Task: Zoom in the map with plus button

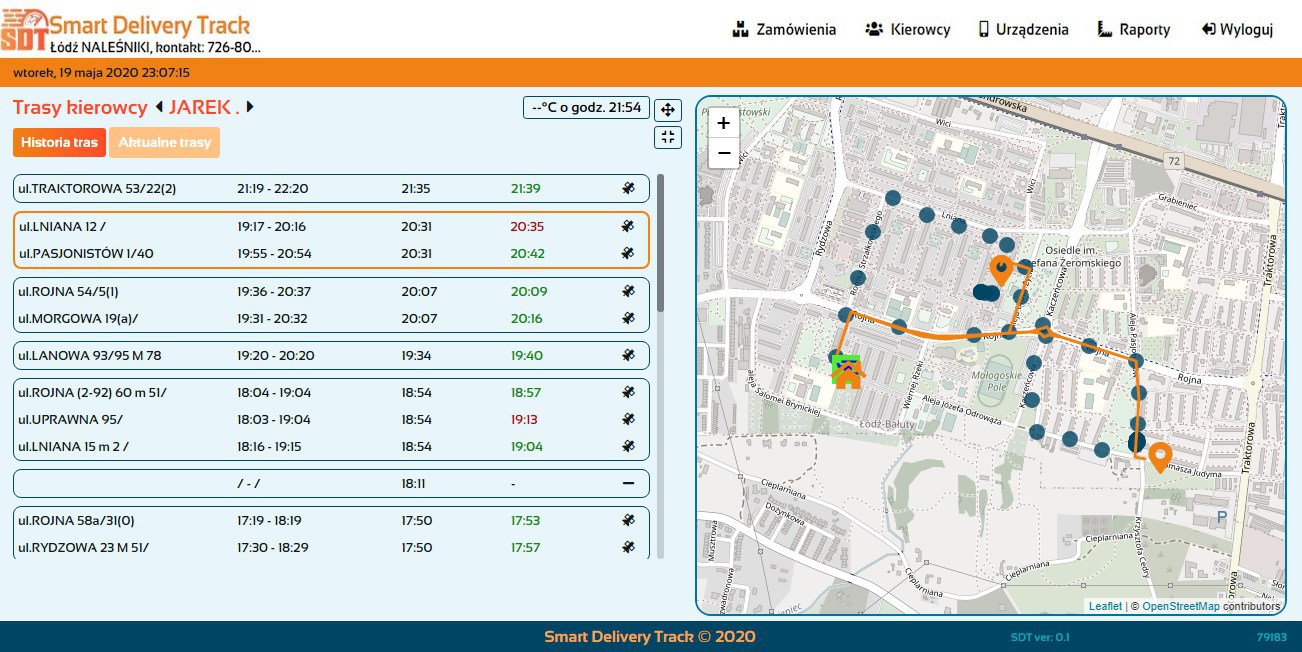Action: click(x=723, y=123)
